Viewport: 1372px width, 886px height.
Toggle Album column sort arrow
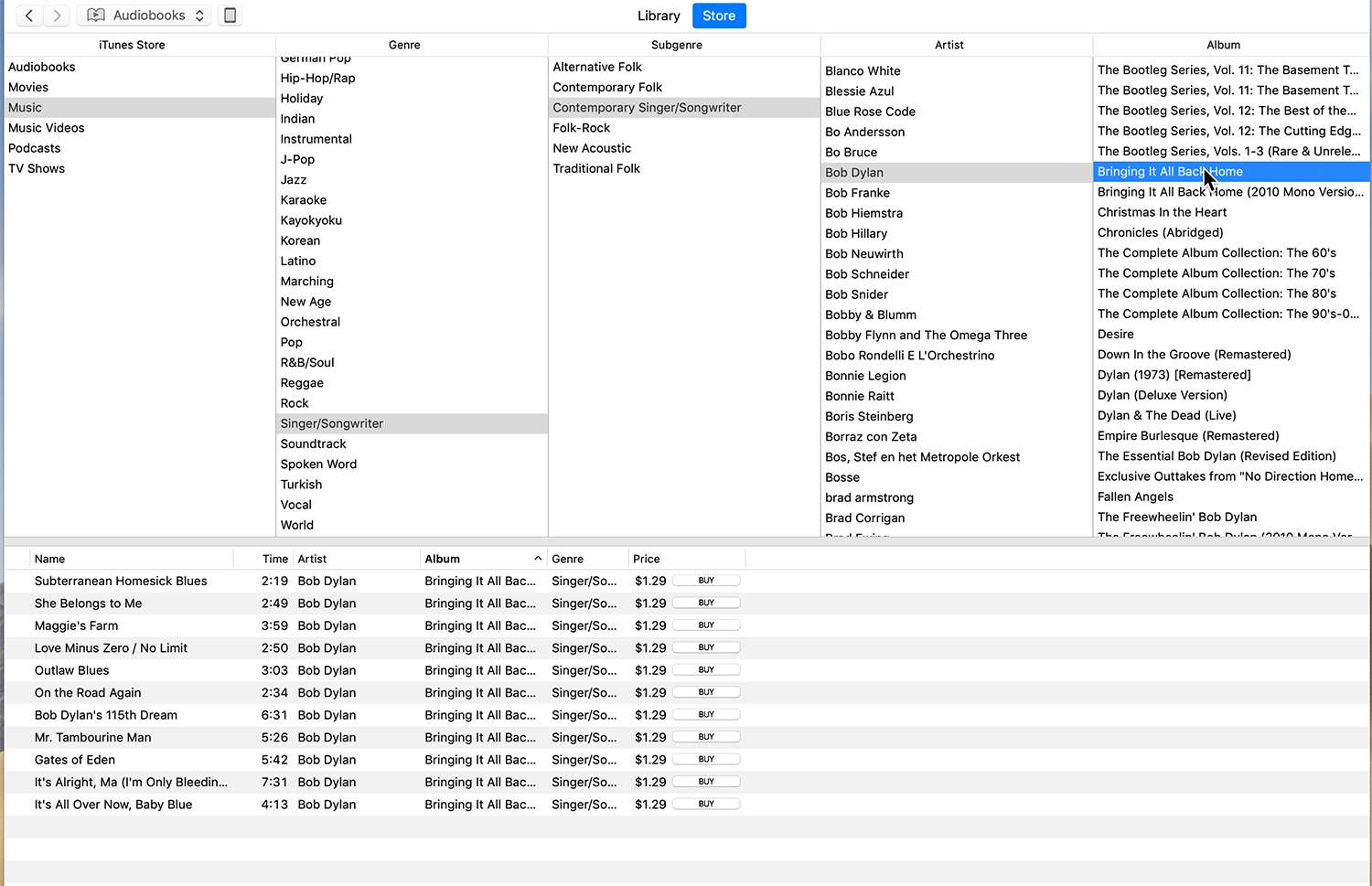[538, 559]
